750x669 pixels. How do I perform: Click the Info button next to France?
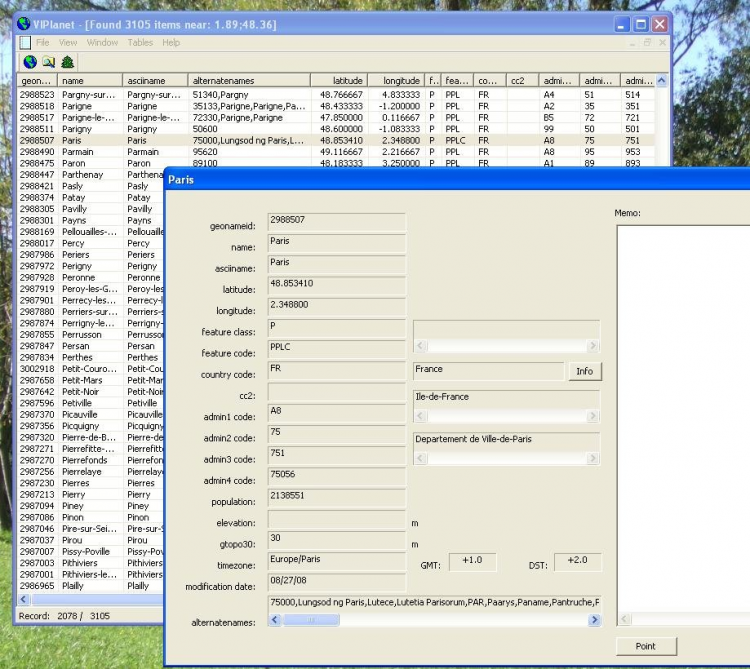click(585, 371)
